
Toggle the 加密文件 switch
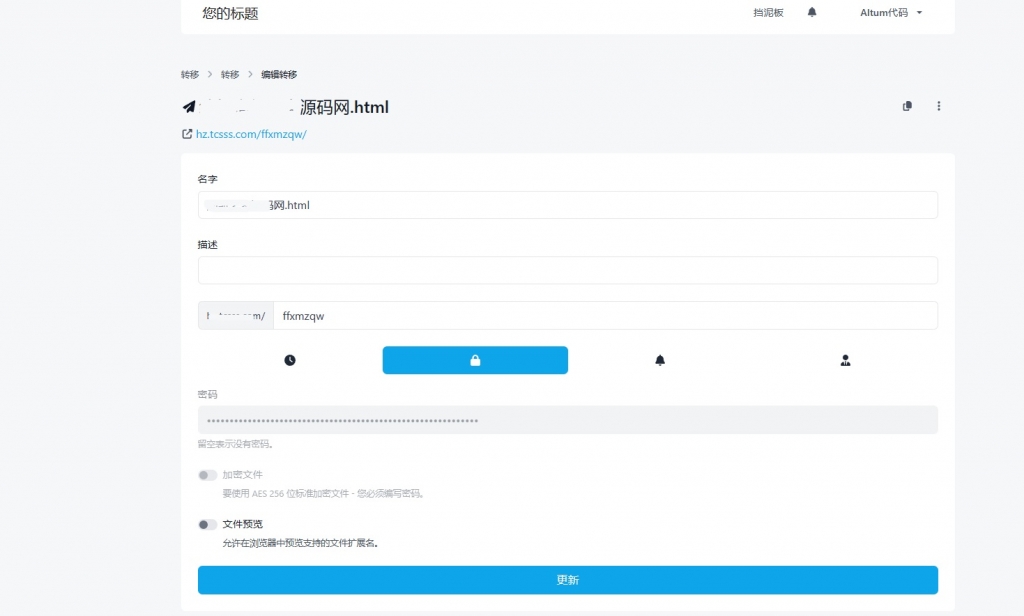click(207, 475)
